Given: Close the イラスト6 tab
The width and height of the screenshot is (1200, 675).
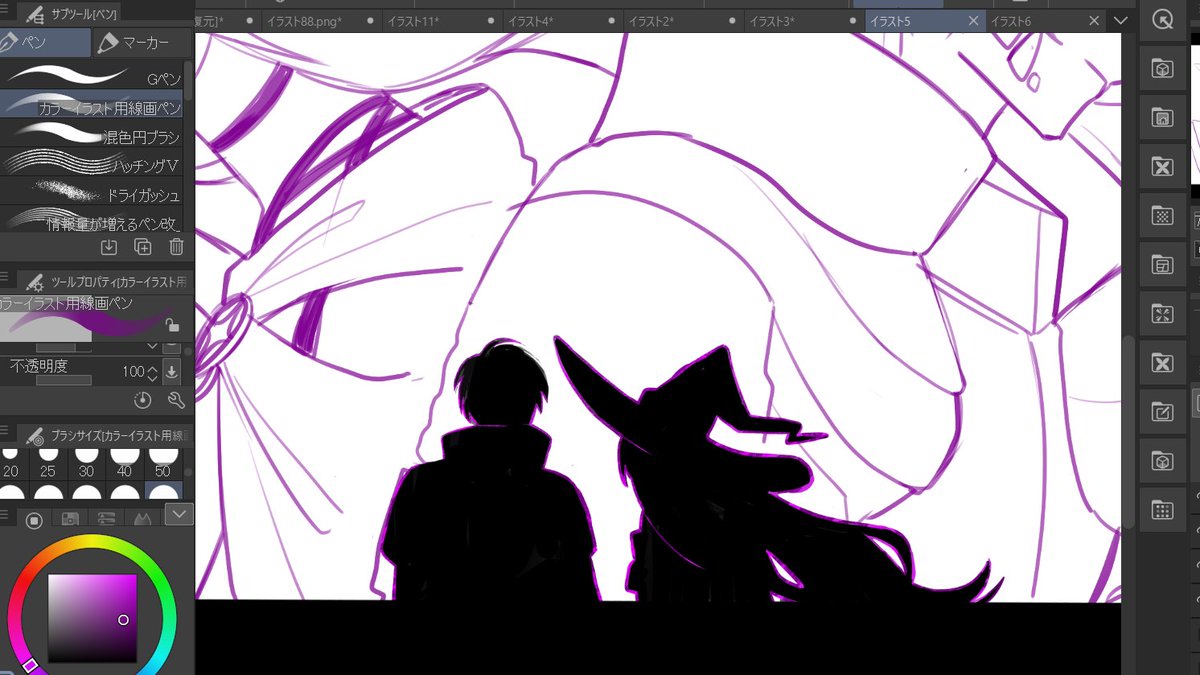Looking at the screenshot, I should coord(1093,21).
